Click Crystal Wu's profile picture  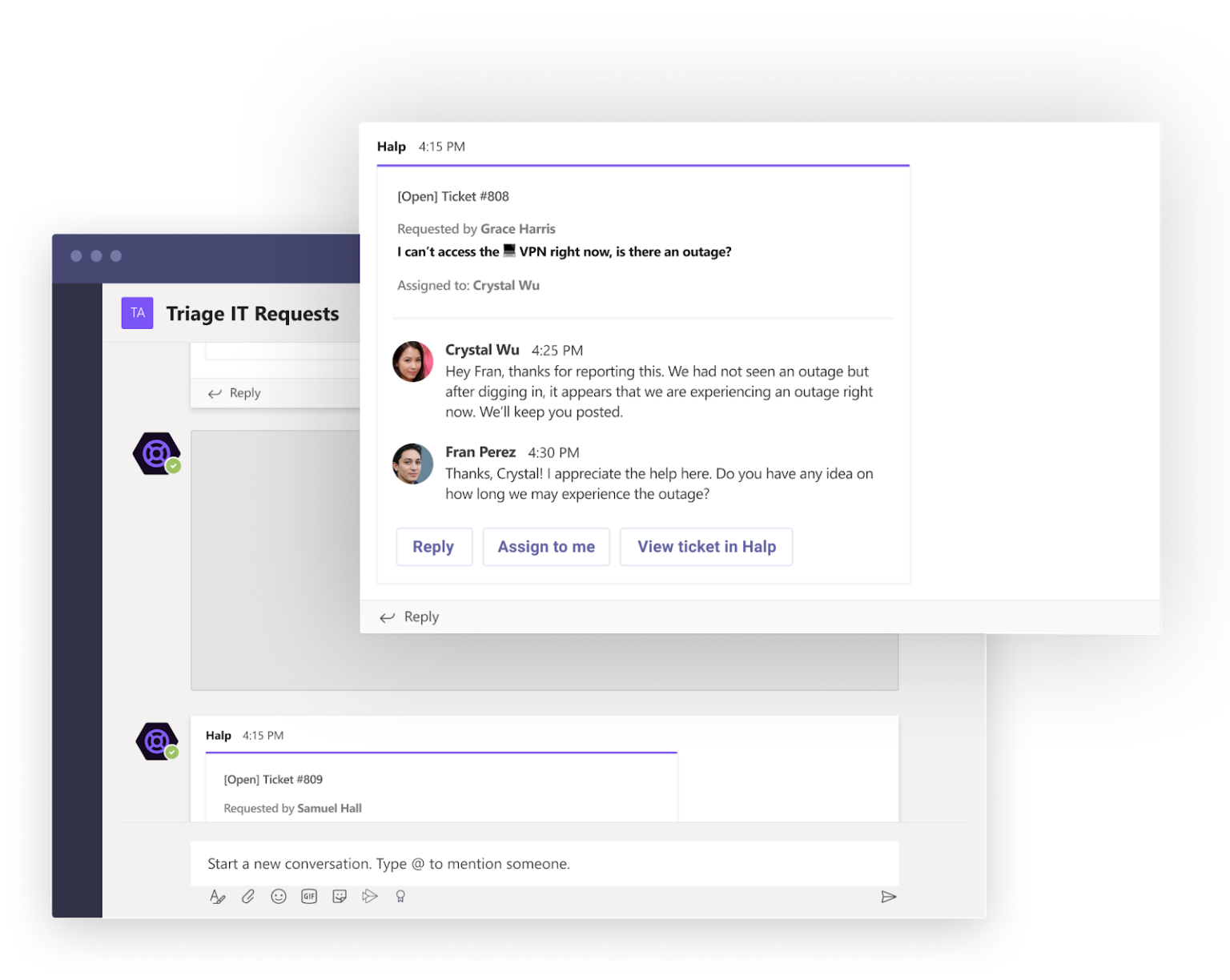coord(412,362)
